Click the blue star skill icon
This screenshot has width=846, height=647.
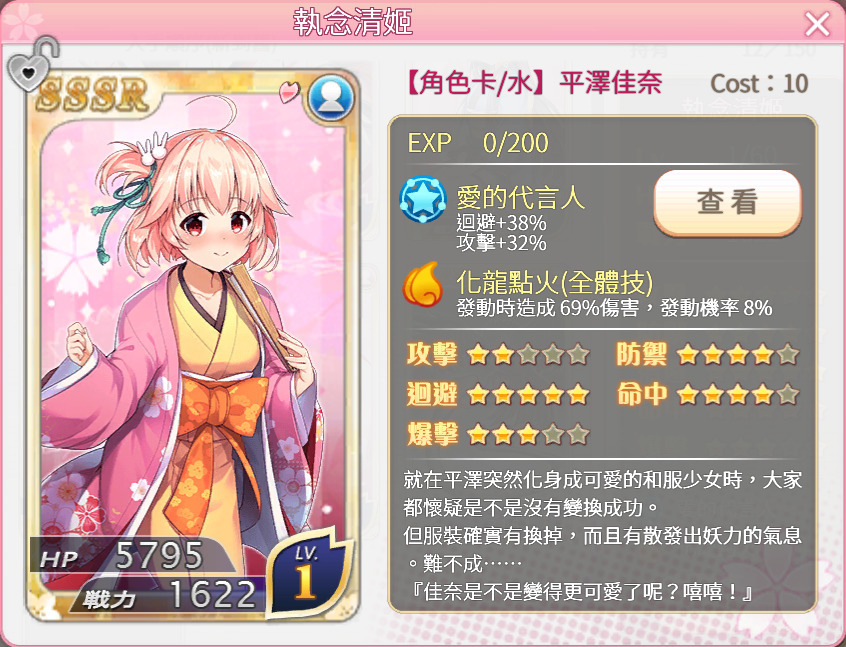click(x=423, y=199)
